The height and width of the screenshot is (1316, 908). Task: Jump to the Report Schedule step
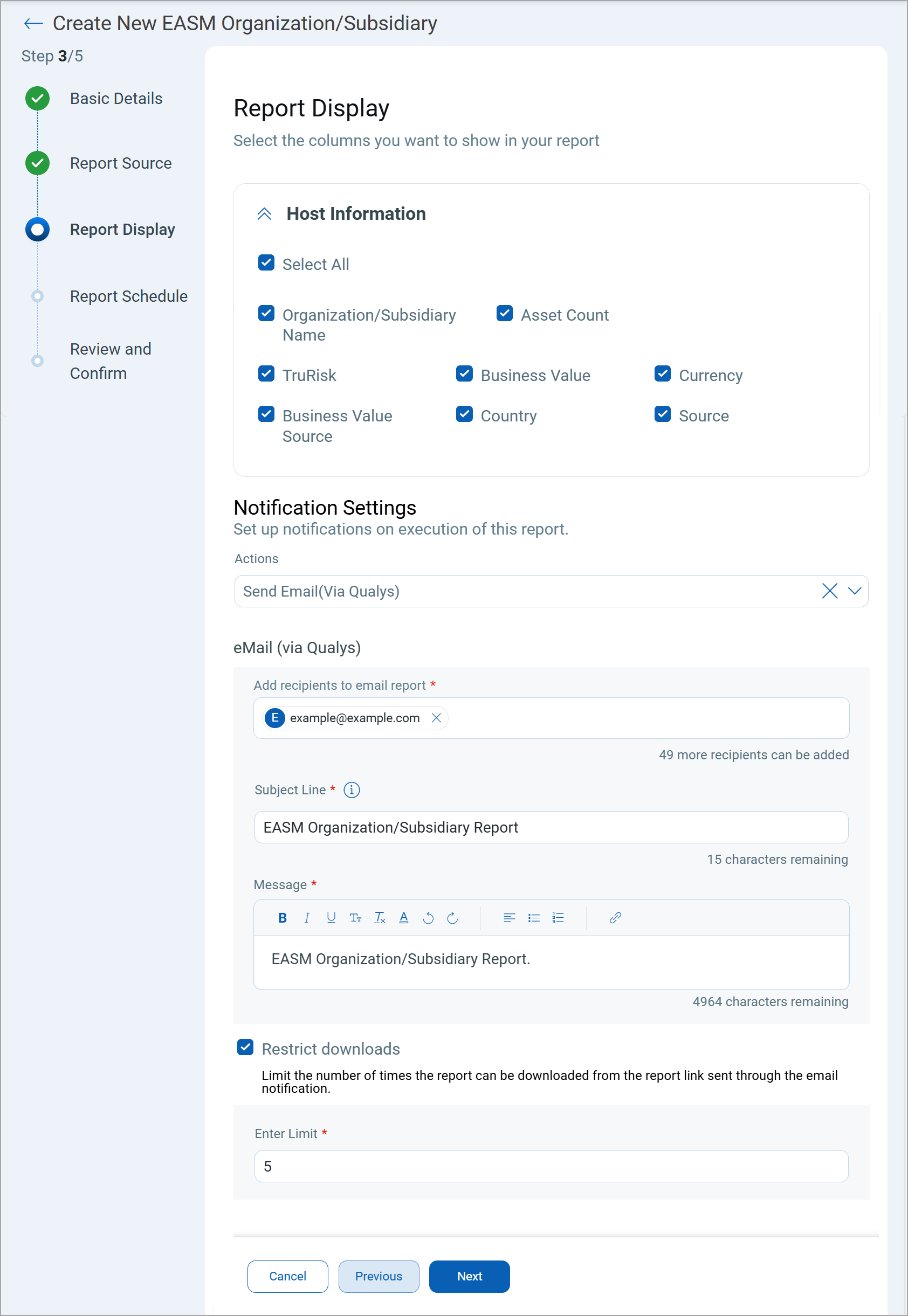point(128,296)
